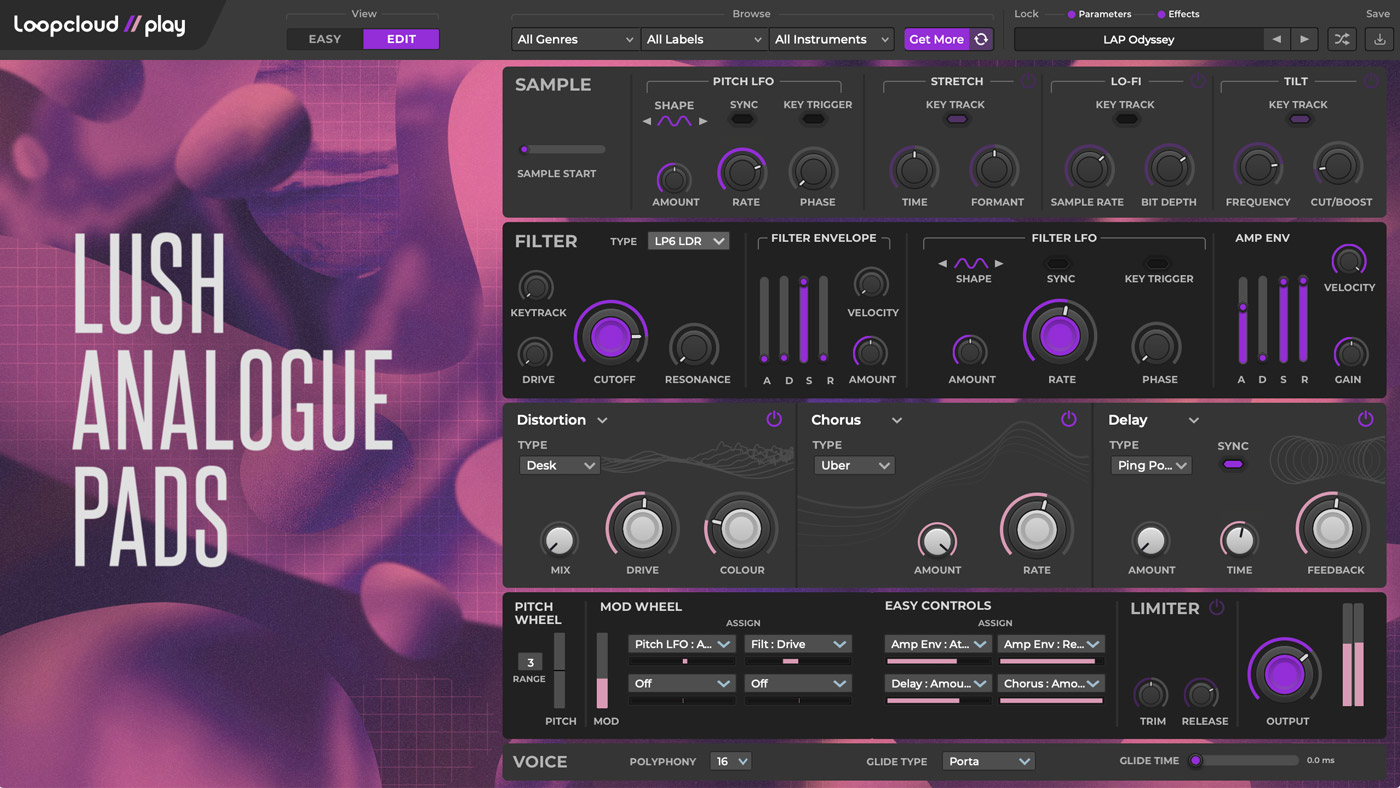Open the All Genres dropdown
The width and height of the screenshot is (1400, 788).
[575, 39]
